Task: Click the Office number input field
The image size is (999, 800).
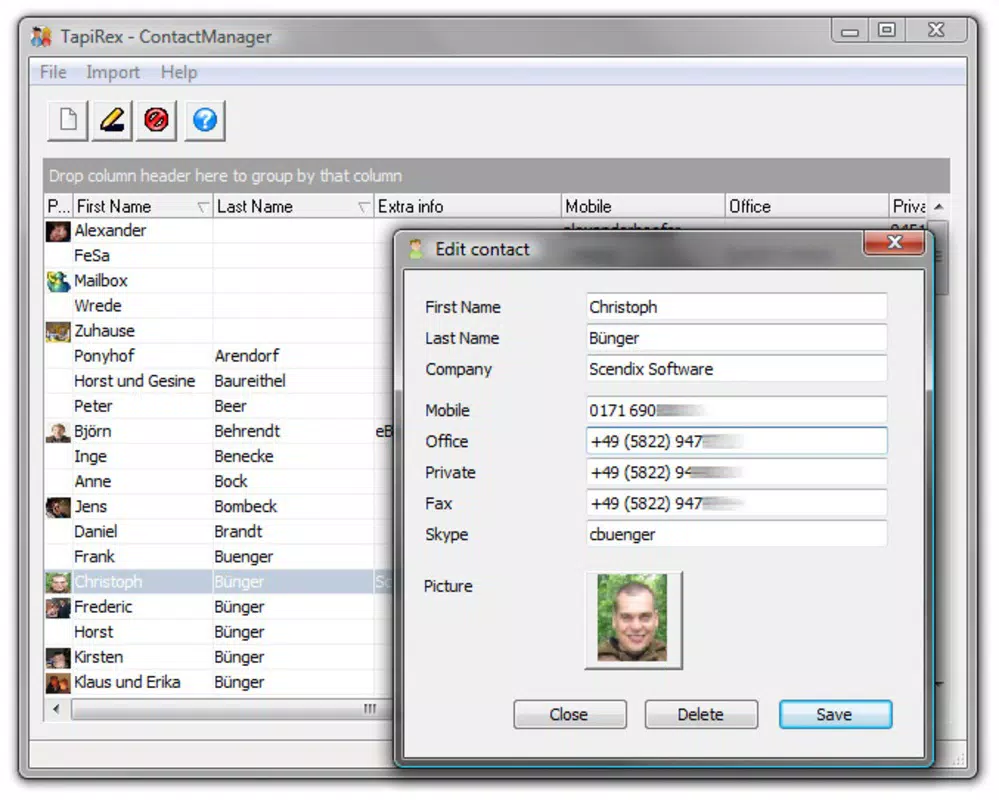Action: click(736, 441)
